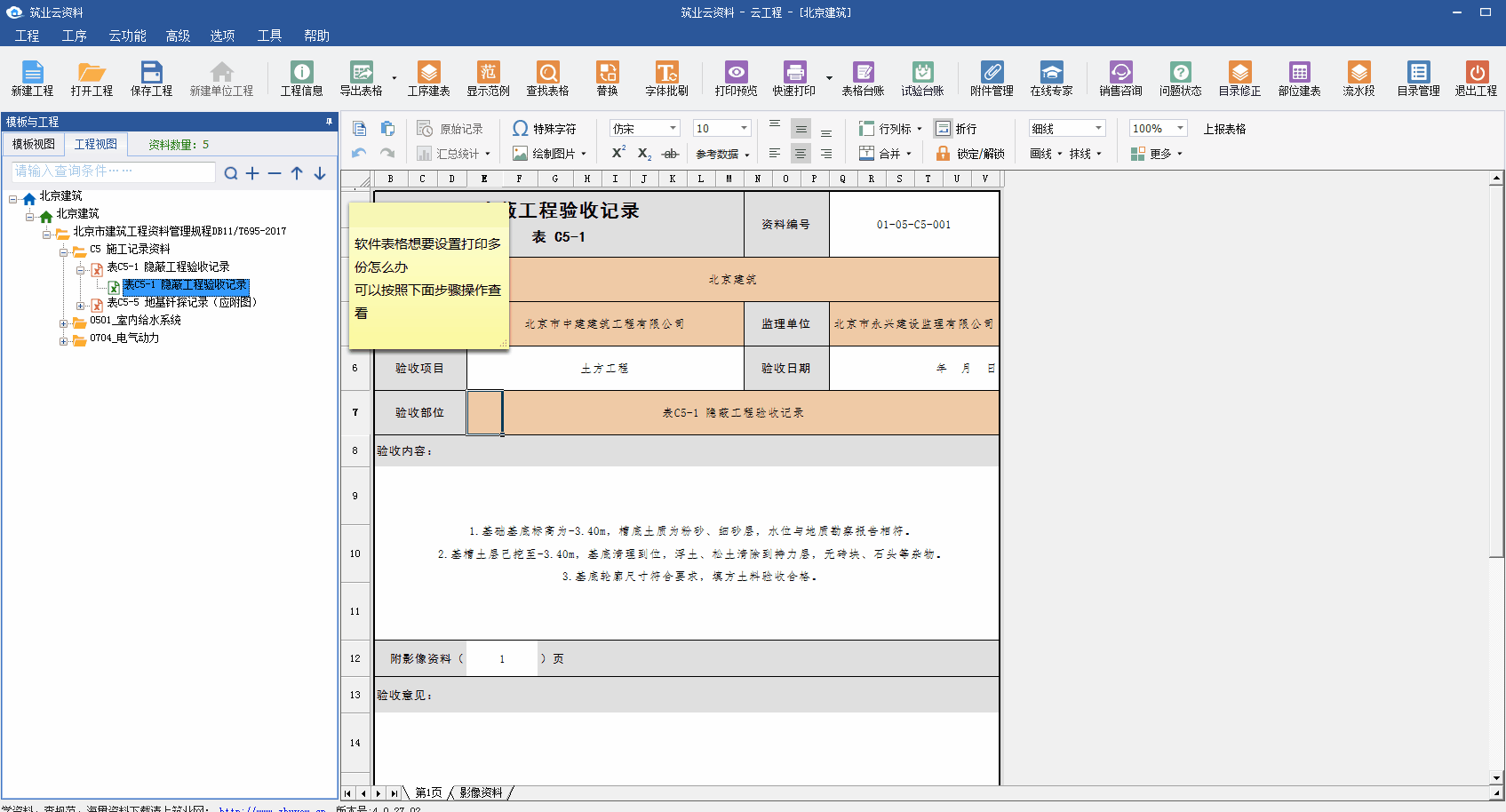
Task: Click the 字体批刷 font batch brush icon
Action: coord(666,78)
